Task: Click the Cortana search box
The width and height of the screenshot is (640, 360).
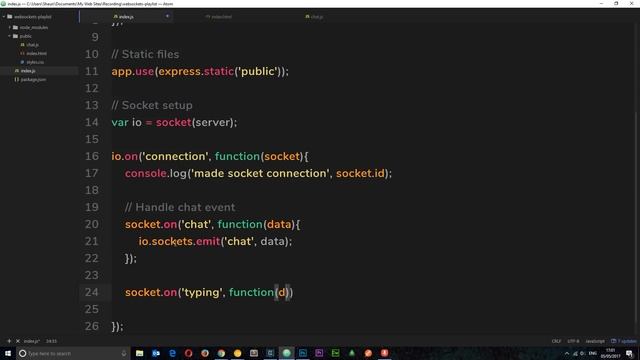Action: [x=73, y=353]
